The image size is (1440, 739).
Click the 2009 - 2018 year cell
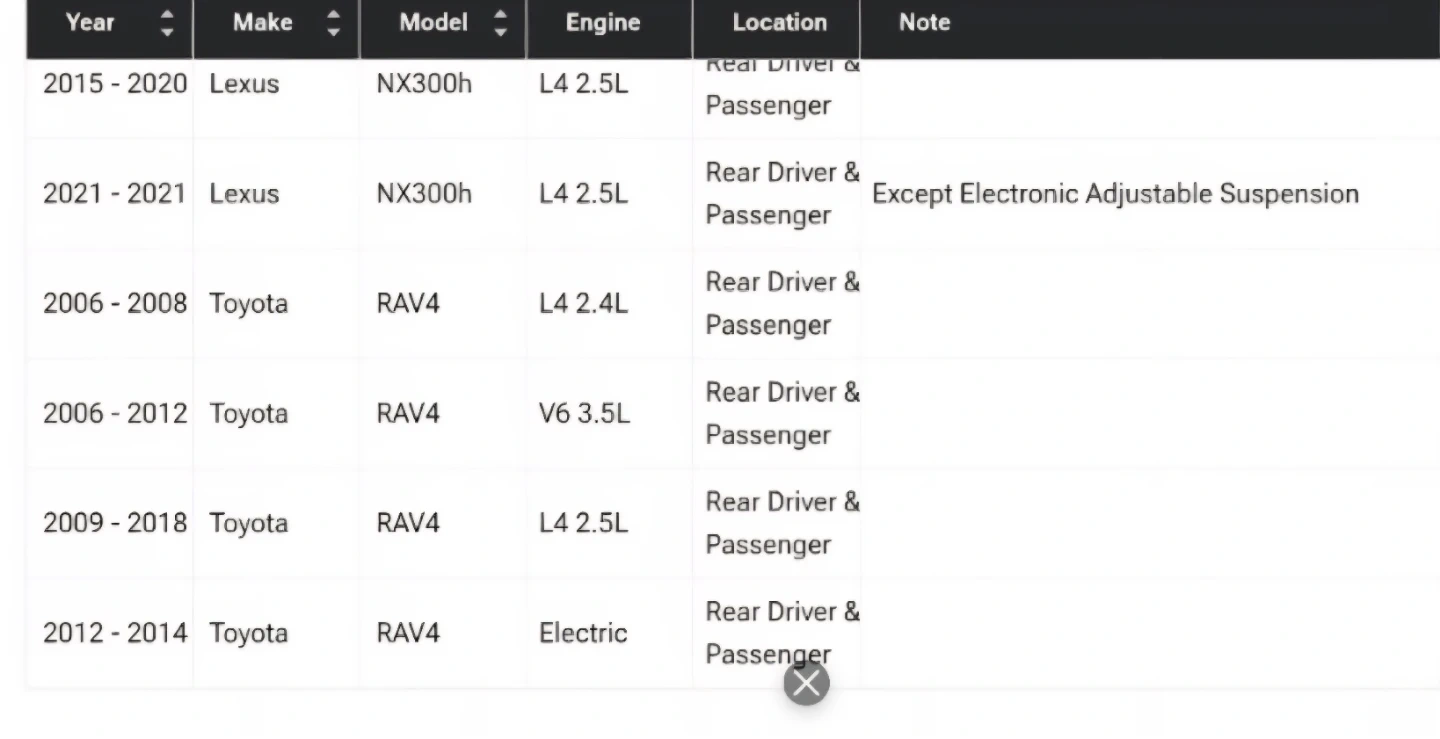114,523
